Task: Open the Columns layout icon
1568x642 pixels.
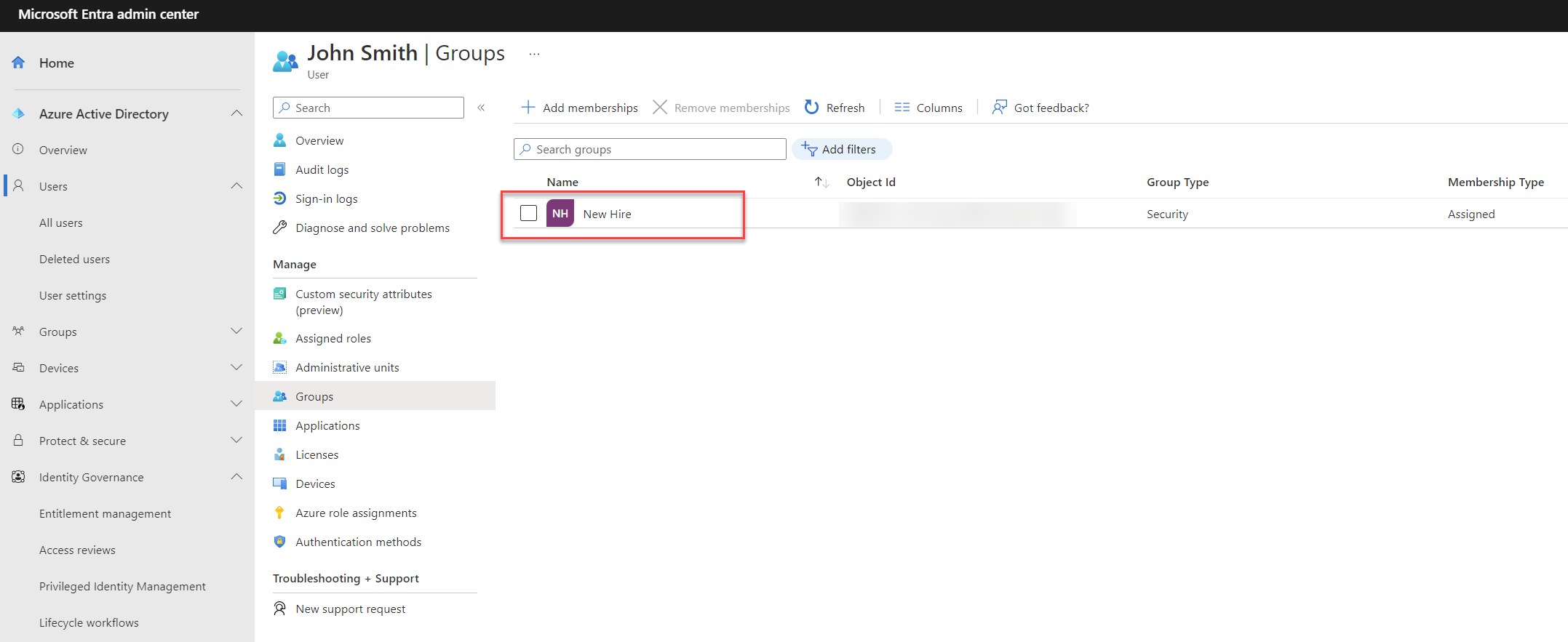Action: tap(902, 108)
